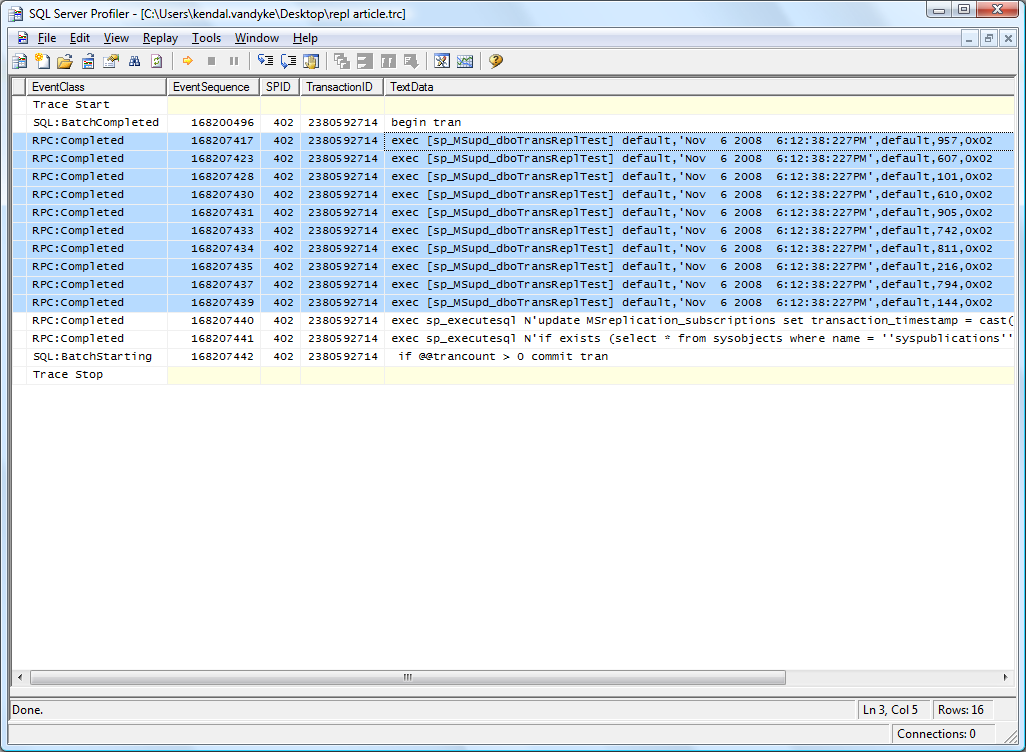Click the horizontal scrollbar right arrow
The height and width of the screenshot is (752, 1026).
[1006, 677]
